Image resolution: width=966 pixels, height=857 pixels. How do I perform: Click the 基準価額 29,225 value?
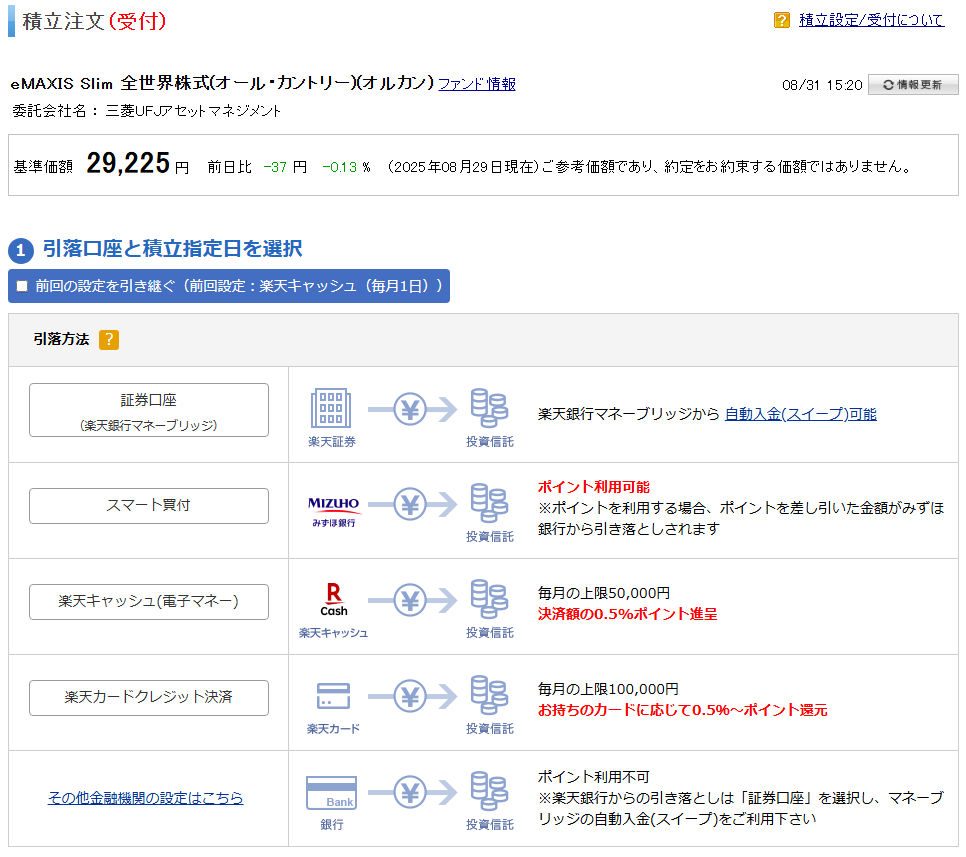click(128, 164)
